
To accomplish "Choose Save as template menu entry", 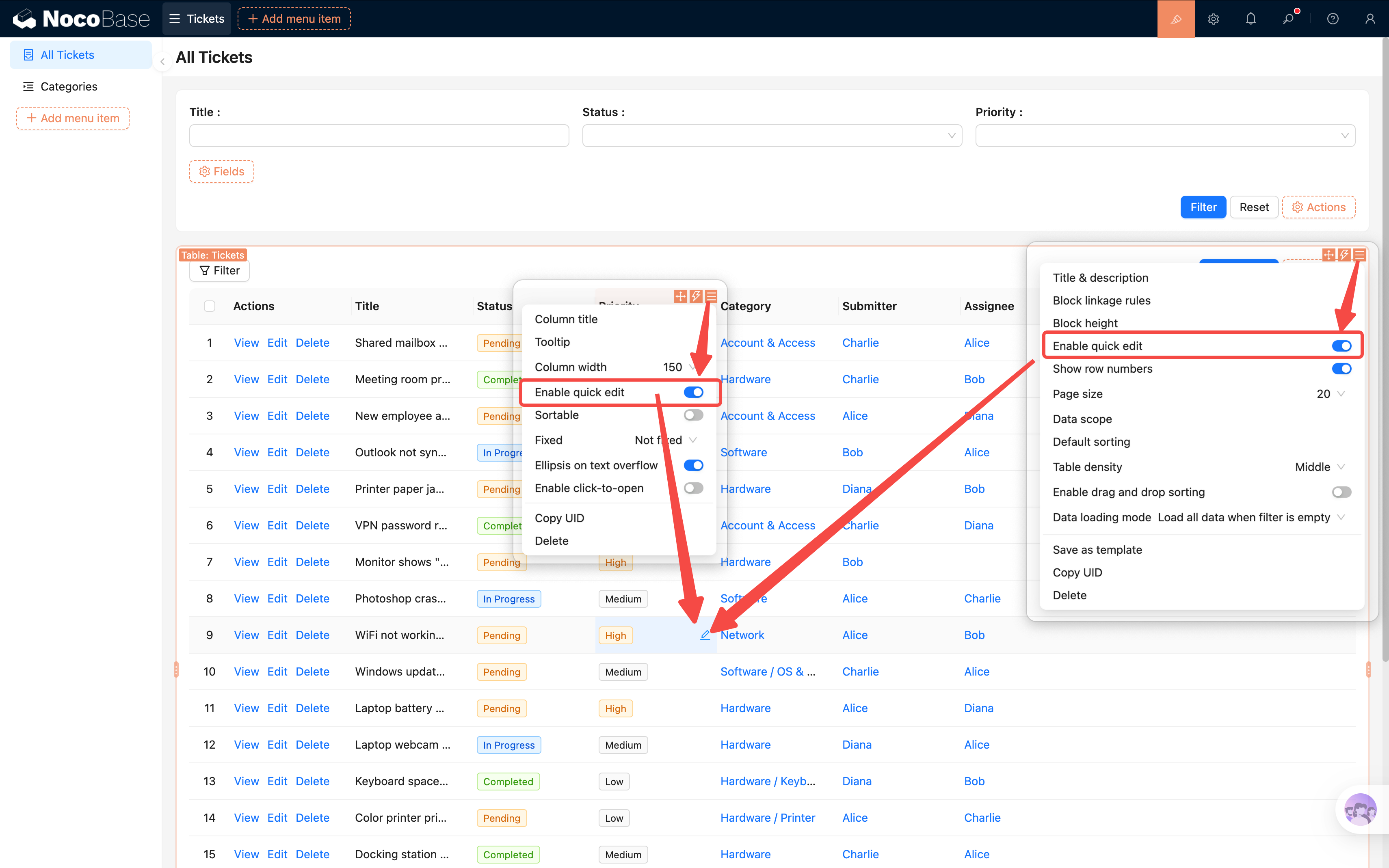I will pos(1097,549).
